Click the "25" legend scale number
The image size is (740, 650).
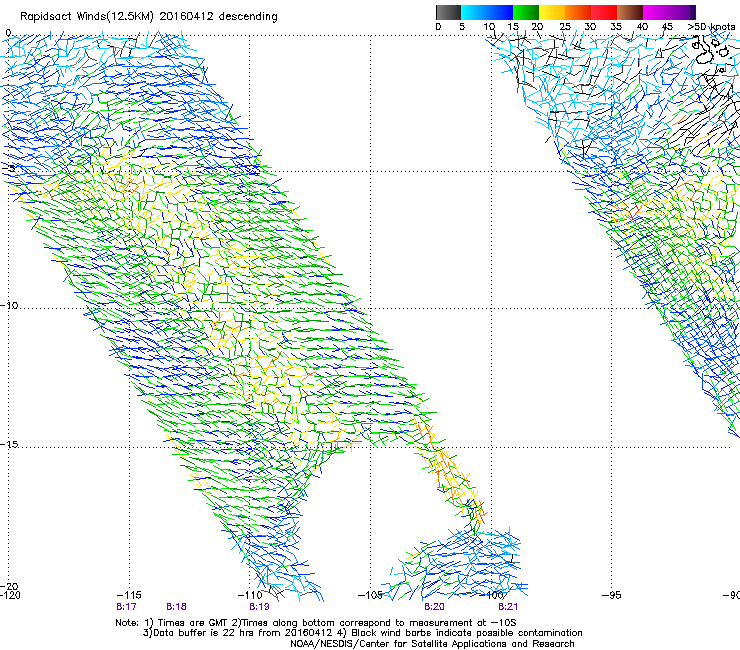click(x=565, y=26)
